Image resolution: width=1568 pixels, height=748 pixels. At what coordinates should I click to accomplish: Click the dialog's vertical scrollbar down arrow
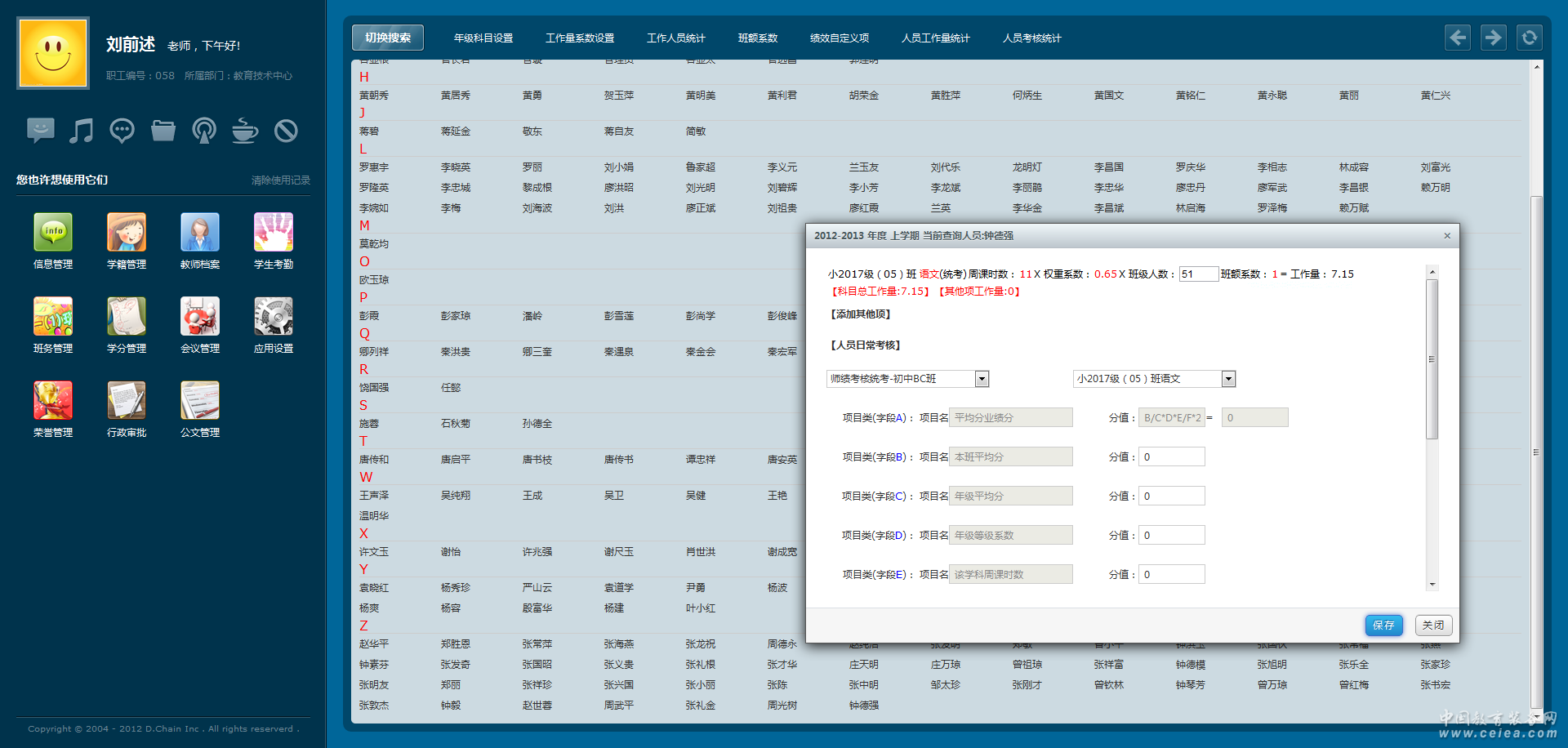(1432, 585)
